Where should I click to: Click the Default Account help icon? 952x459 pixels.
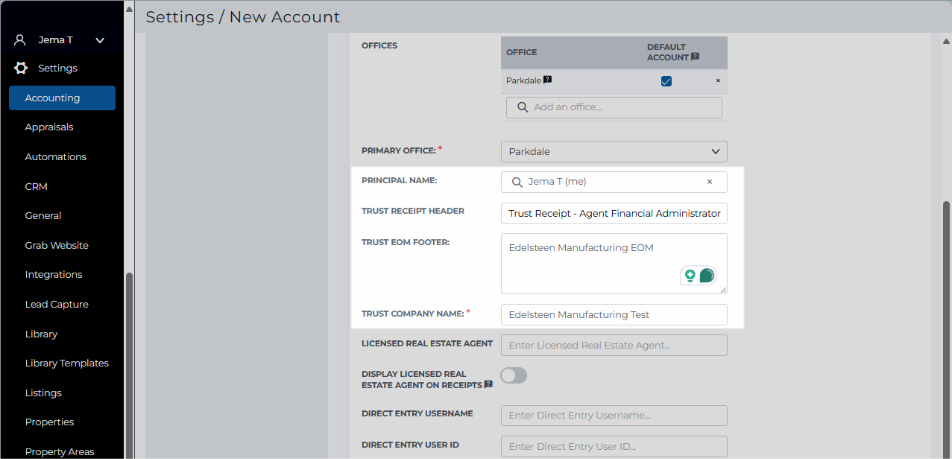[x=695, y=56]
